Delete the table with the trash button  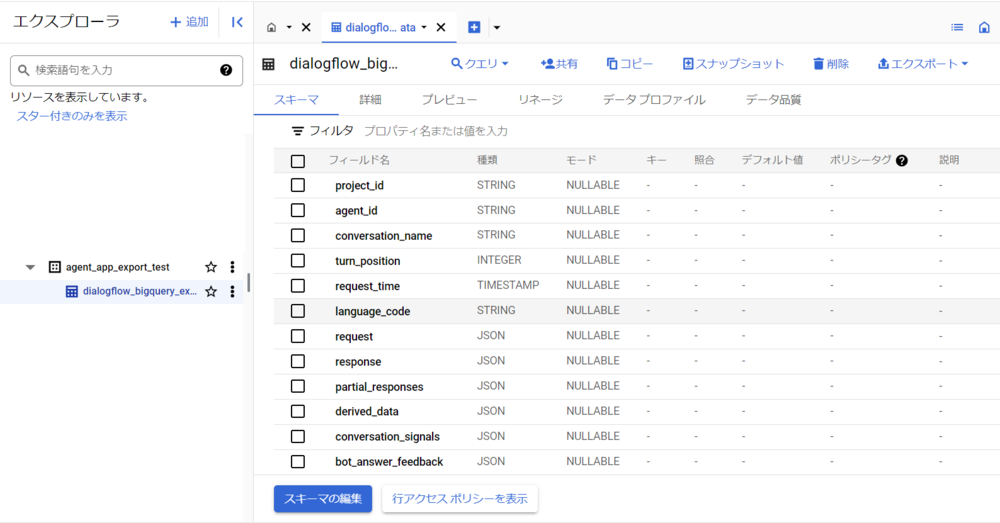tap(830, 64)
